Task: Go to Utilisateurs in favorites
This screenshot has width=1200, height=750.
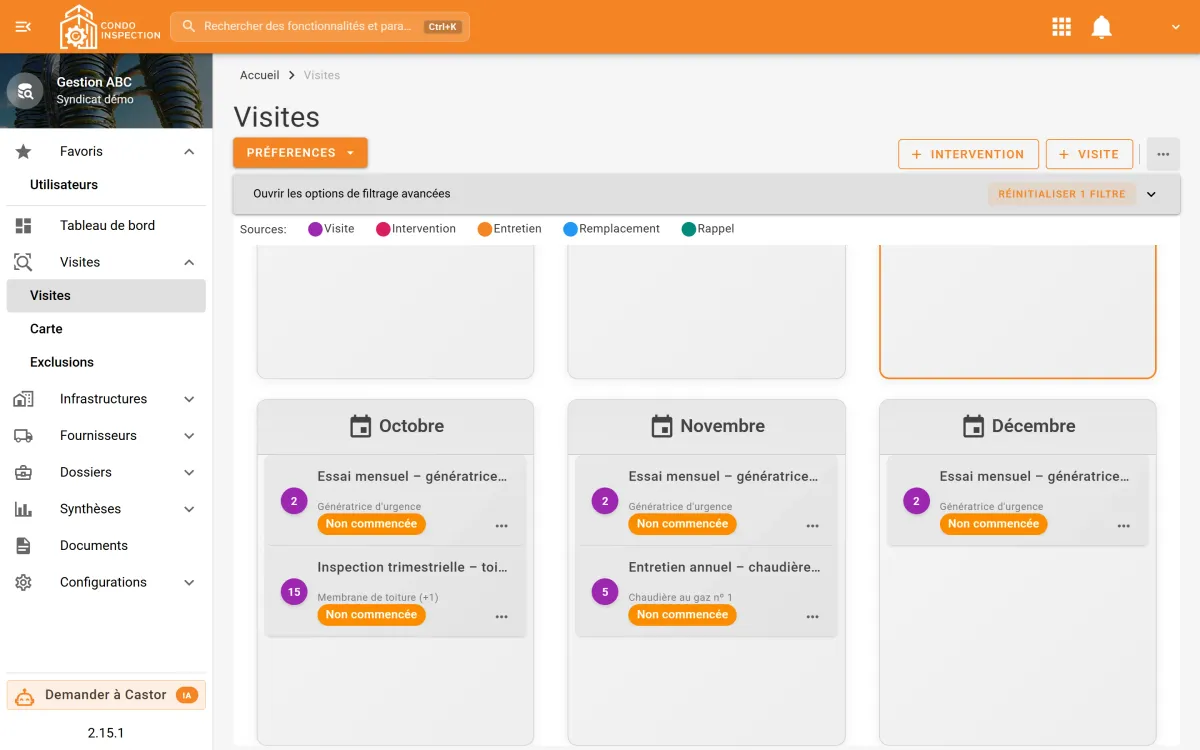Action: point(64,185)
